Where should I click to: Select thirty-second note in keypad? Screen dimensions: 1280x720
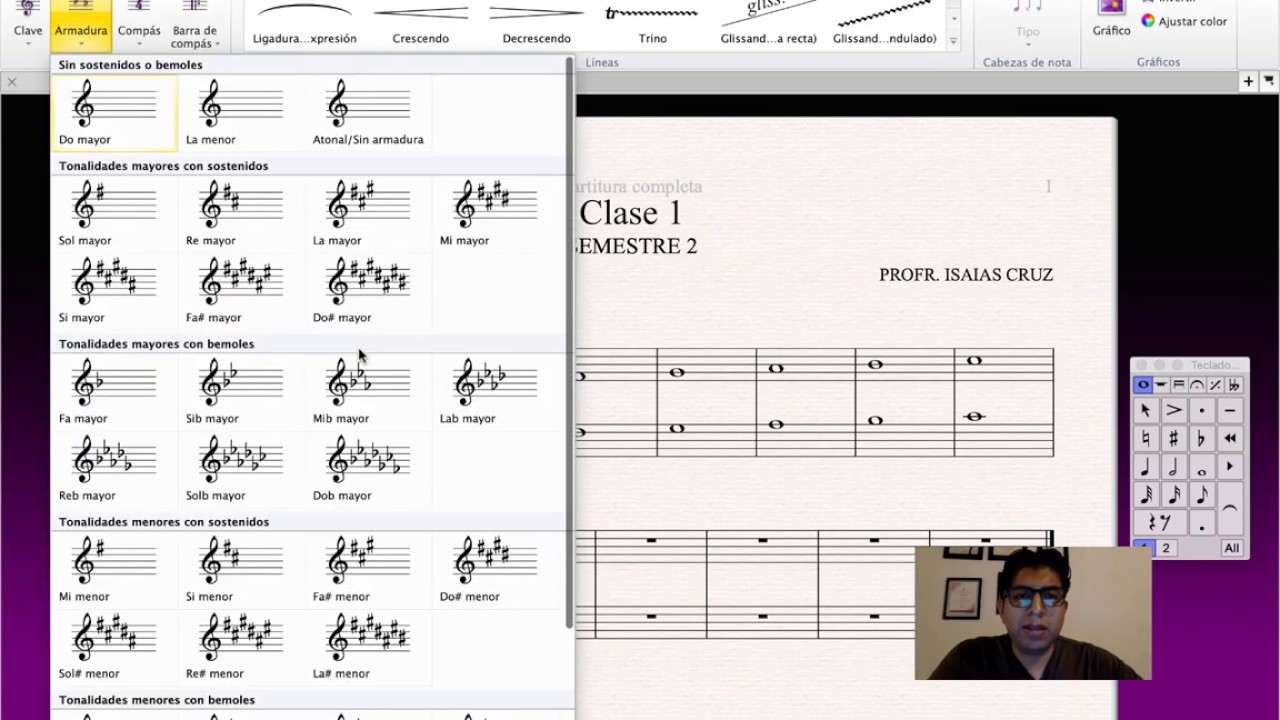tap(1146, 494)
